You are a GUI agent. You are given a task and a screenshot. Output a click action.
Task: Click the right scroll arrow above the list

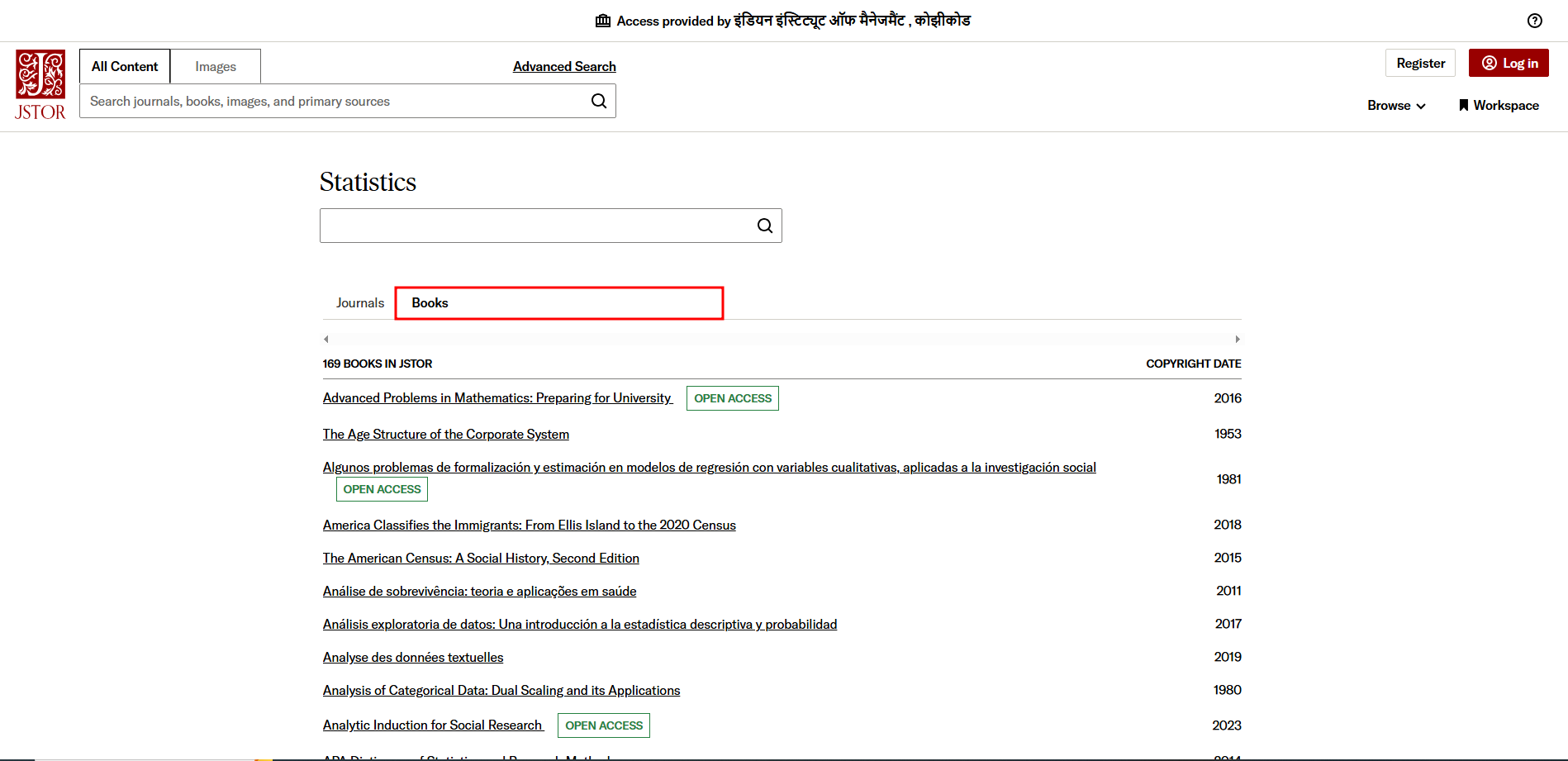[1237, 339]
